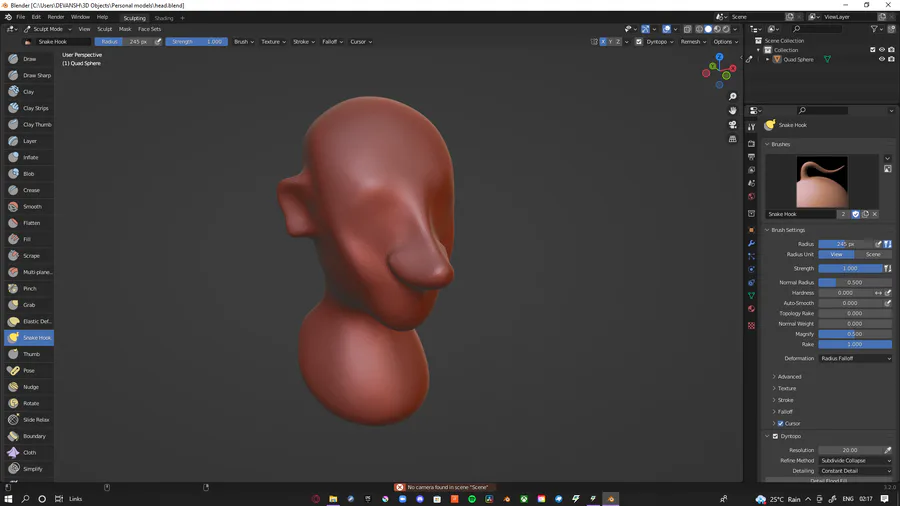Adjust the Magnify slider

(x=855, y=334)
